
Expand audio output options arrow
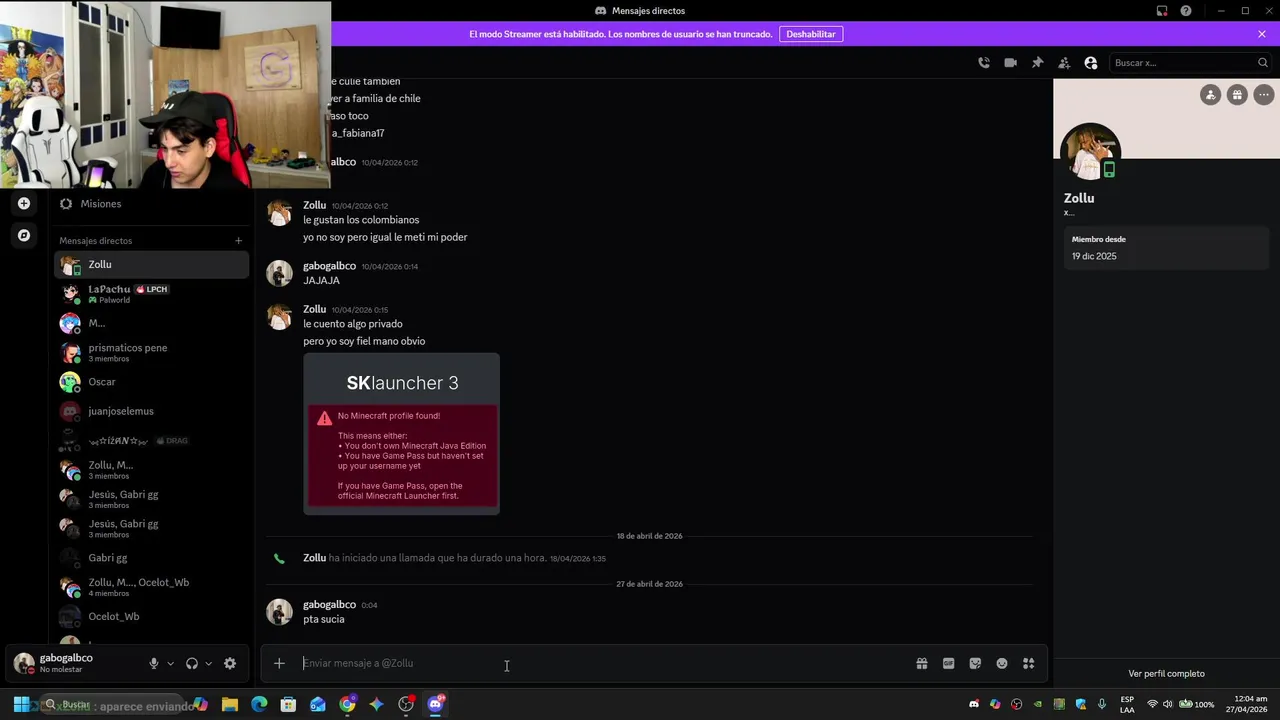pyautogui.click(x=208, y=663)
